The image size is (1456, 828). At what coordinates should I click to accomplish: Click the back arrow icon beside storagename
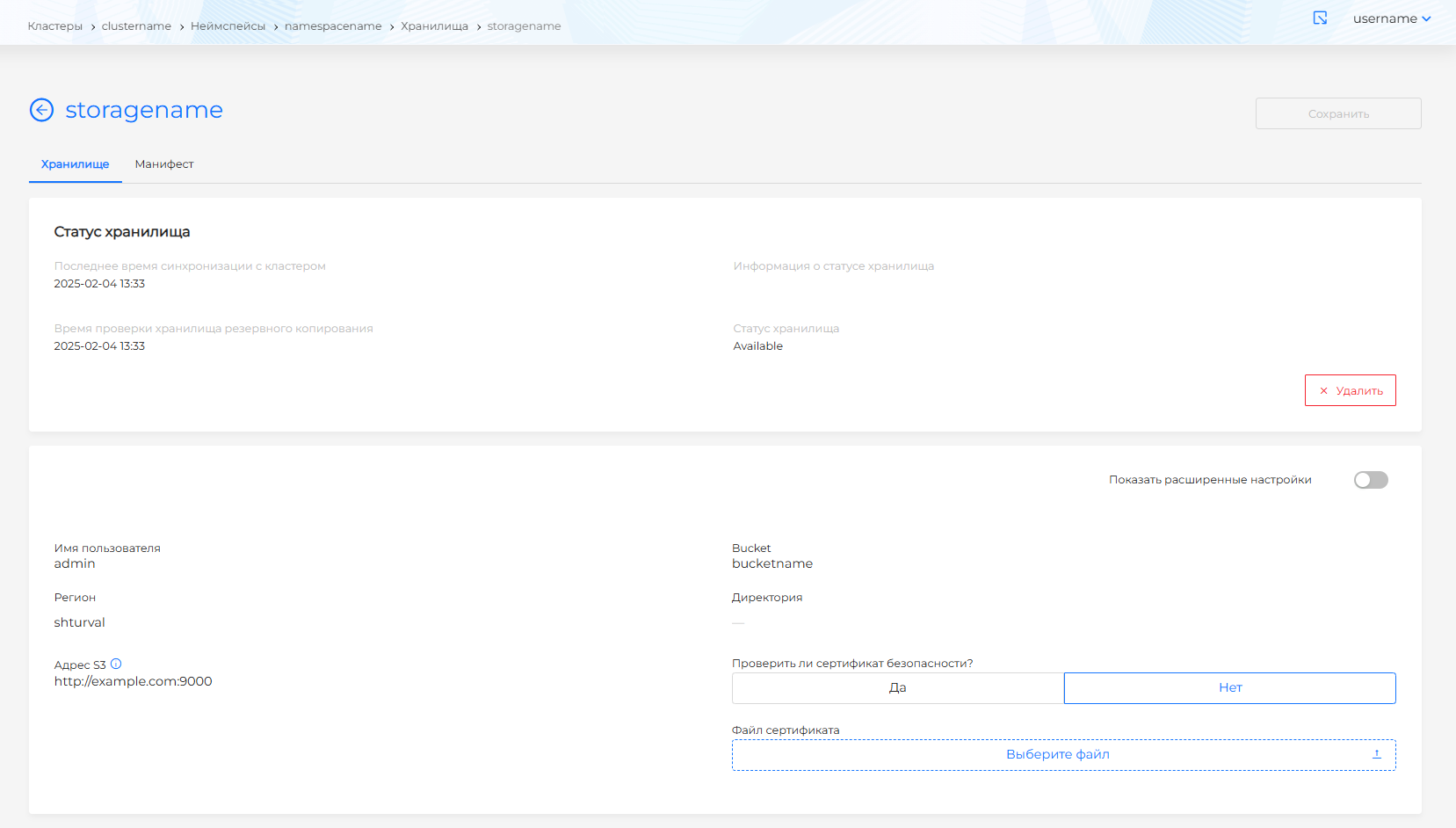pos(41,110)
